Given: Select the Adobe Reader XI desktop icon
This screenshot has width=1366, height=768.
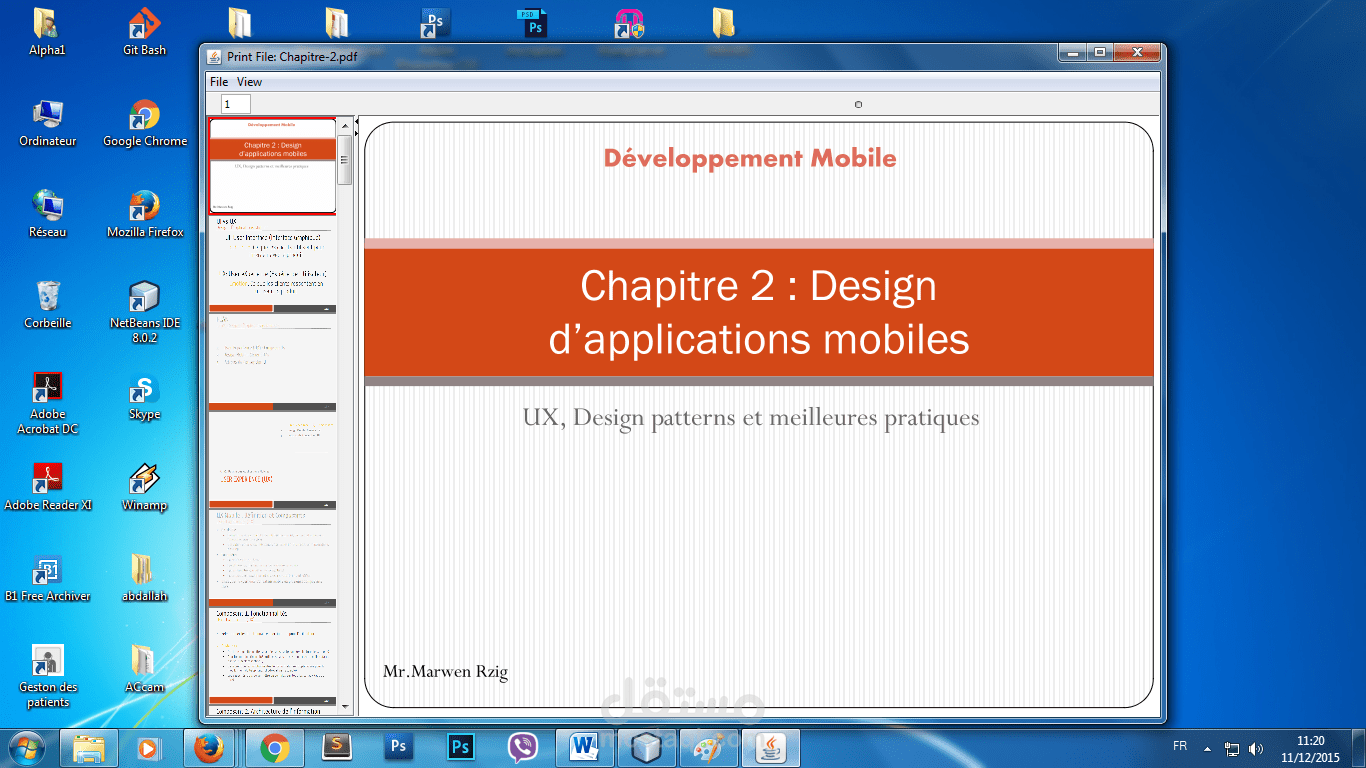Looking at the screenshot, I should (x=47, y=487).
